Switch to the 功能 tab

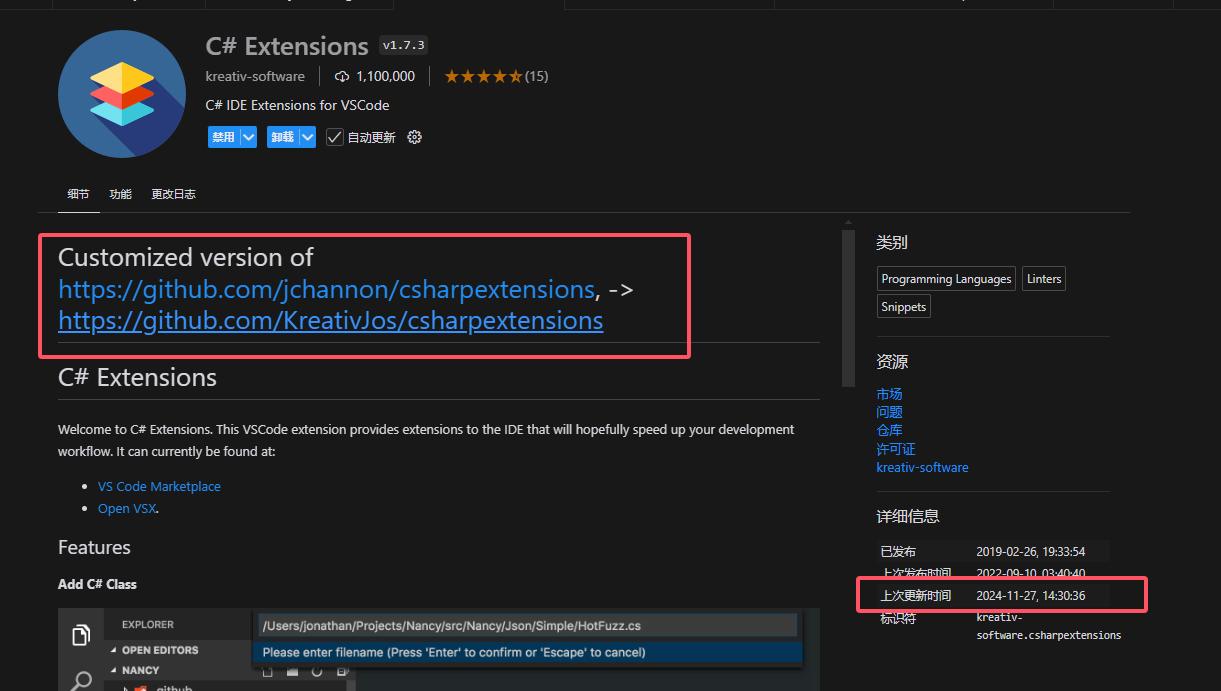[120, 194]
